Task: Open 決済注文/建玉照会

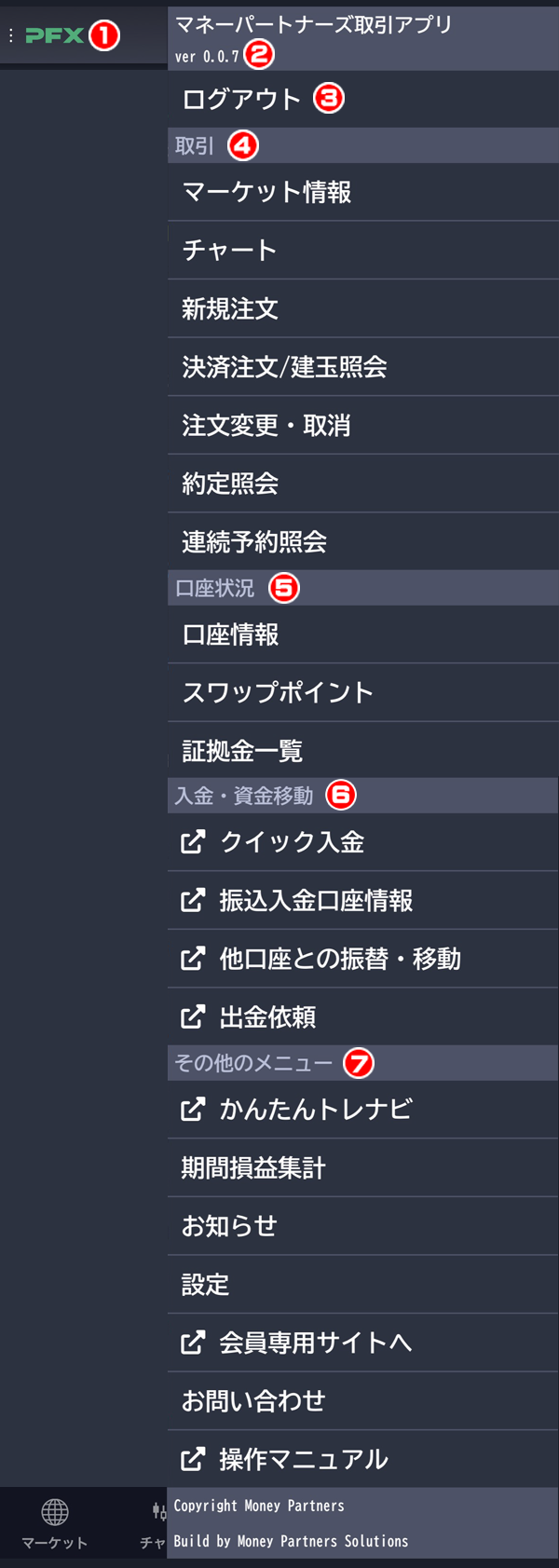Action: pyautogui.click(x=363, y=366)
